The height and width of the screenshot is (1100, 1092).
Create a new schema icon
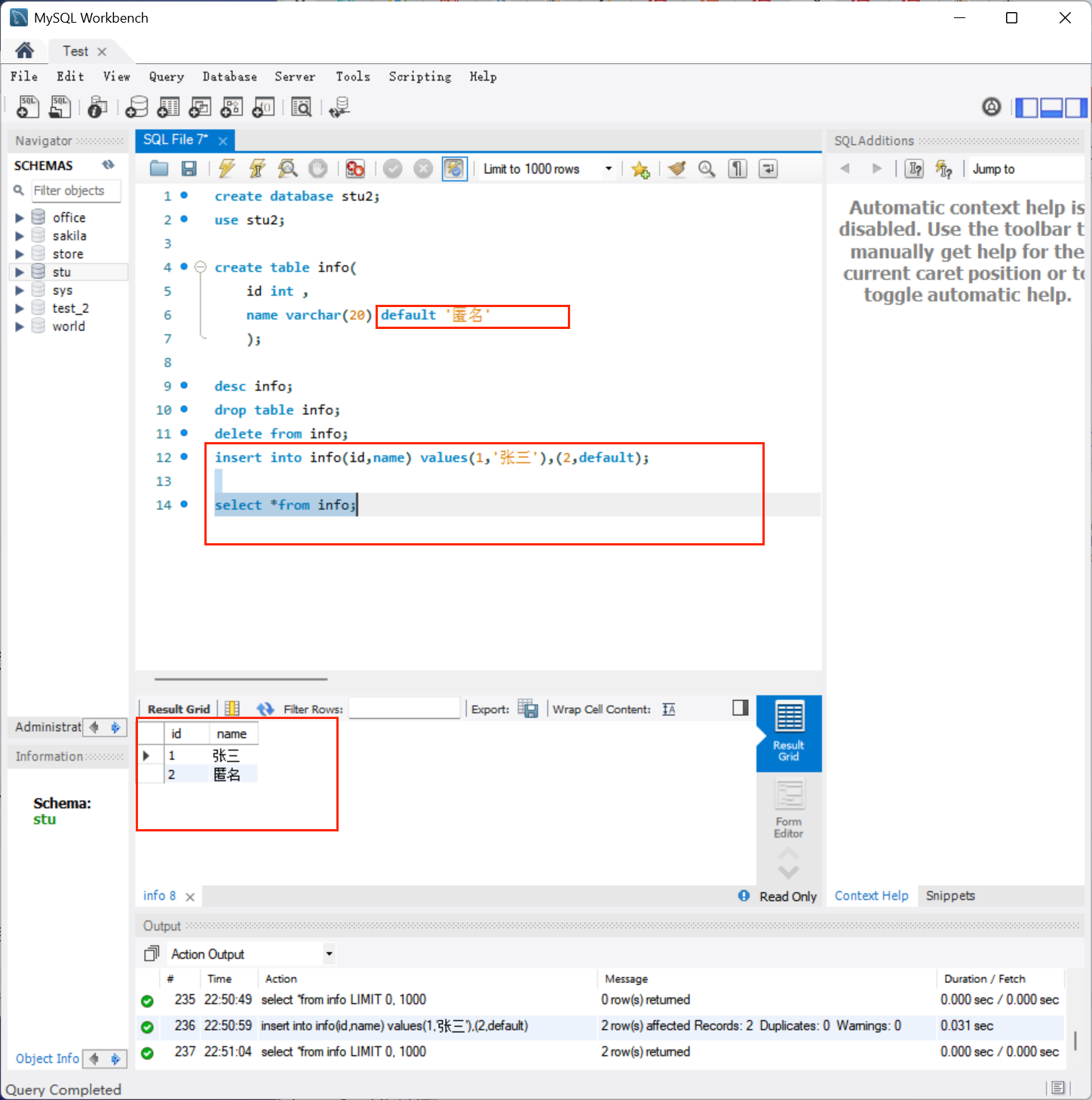(x=136, y=107)
